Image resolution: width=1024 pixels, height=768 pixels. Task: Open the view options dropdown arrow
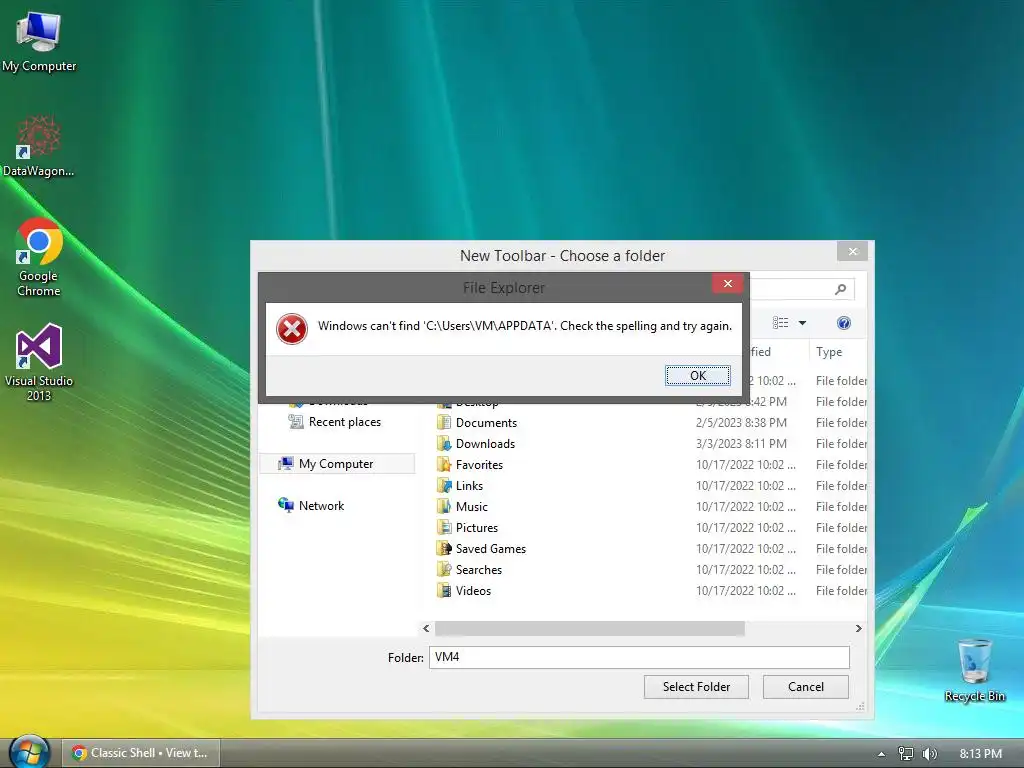tap(802, 323)
